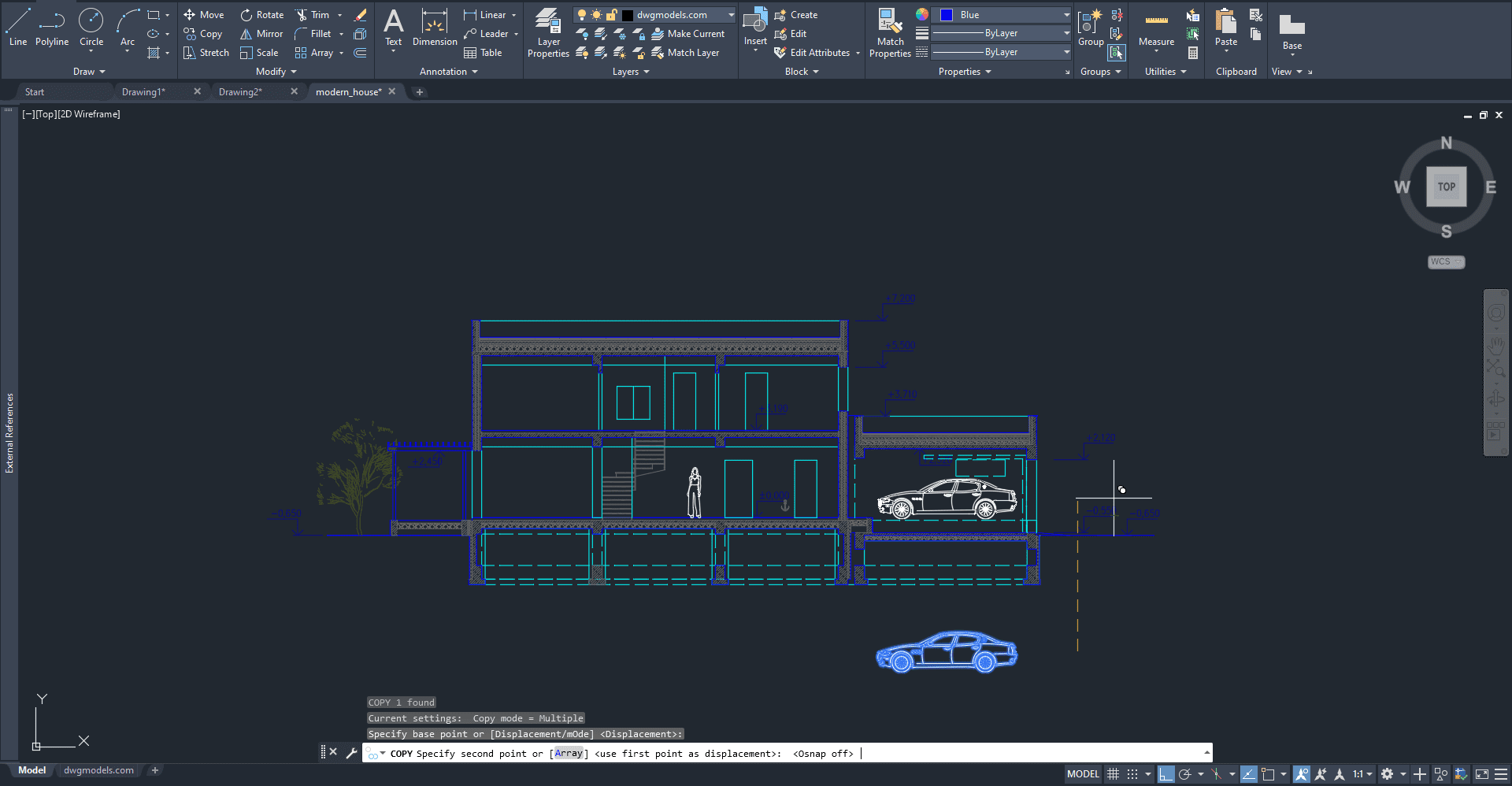Viewport: 1512px width, 786px height.
Task: Toggle layer lock in layer control
Action: coord(613,14)
